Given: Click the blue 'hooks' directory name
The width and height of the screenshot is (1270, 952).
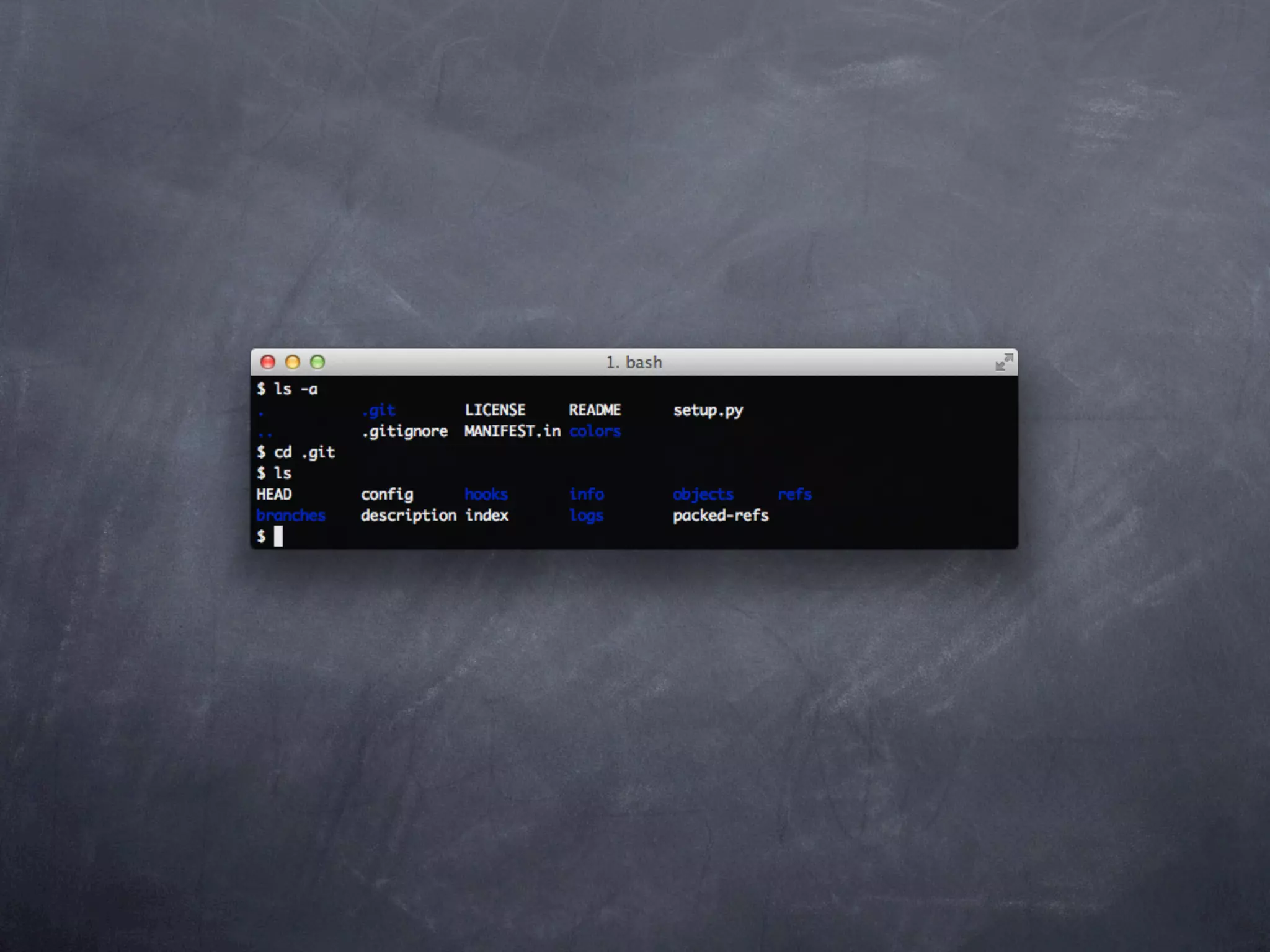Looking at the screenshot, I should pos(486,495).
